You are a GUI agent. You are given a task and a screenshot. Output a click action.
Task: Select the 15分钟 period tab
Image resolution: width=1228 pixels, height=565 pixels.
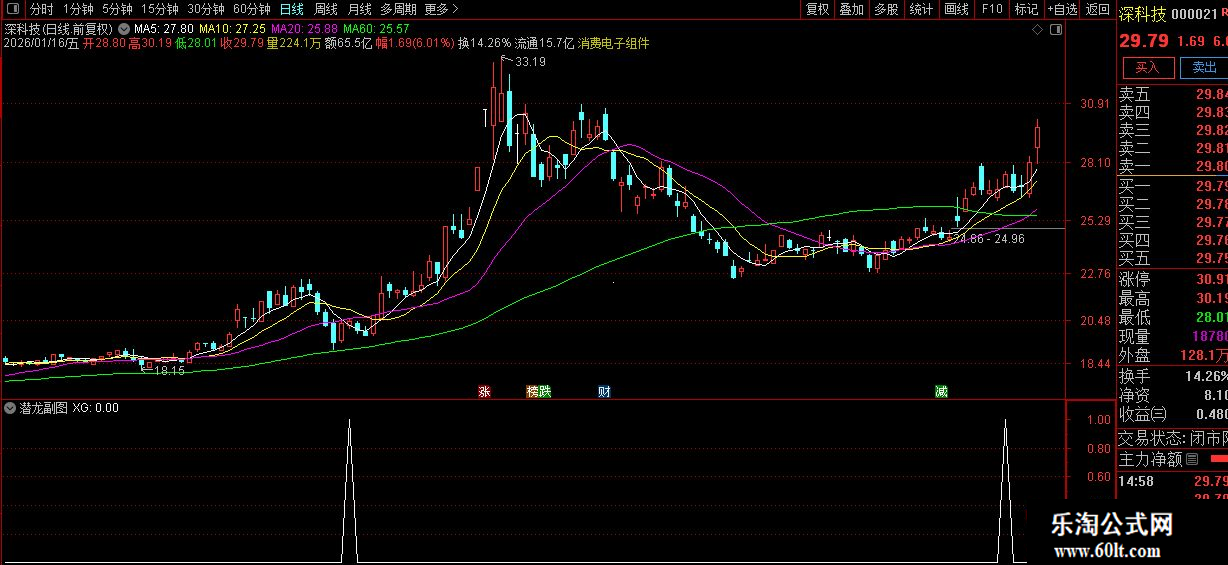160,9
